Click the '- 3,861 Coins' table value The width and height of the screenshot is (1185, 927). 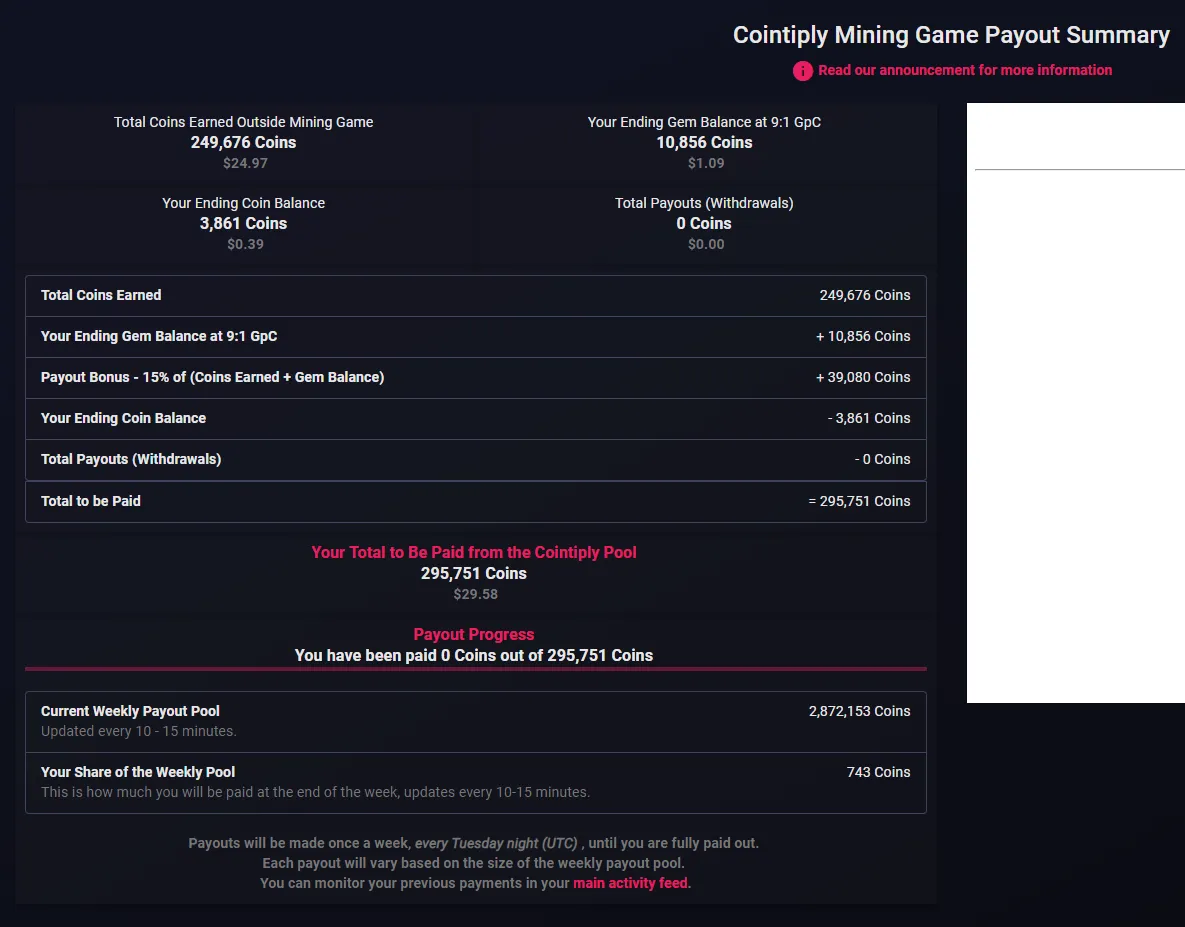(x=868, y=418)
